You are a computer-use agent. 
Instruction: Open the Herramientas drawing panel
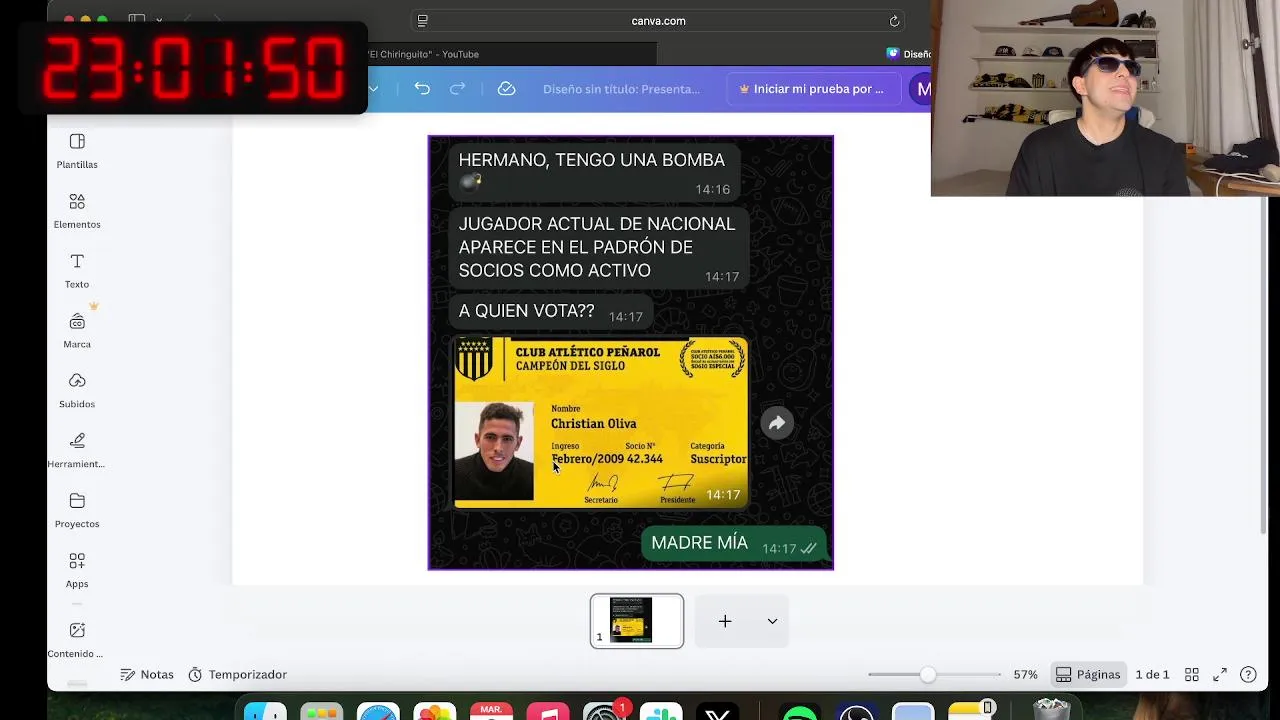point(77,451)
